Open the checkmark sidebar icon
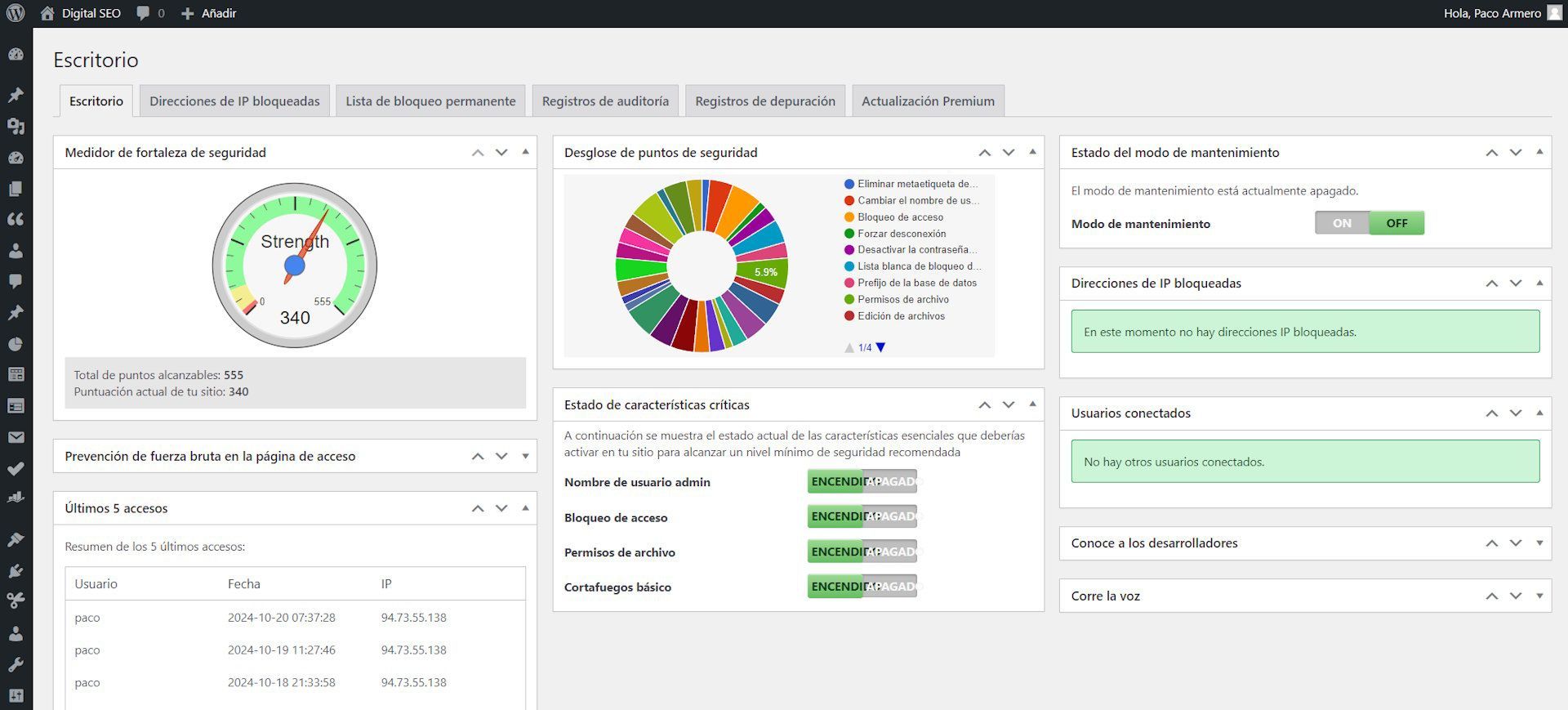Viewport: 1568px width, 710px height. click(x=16, y=468)
